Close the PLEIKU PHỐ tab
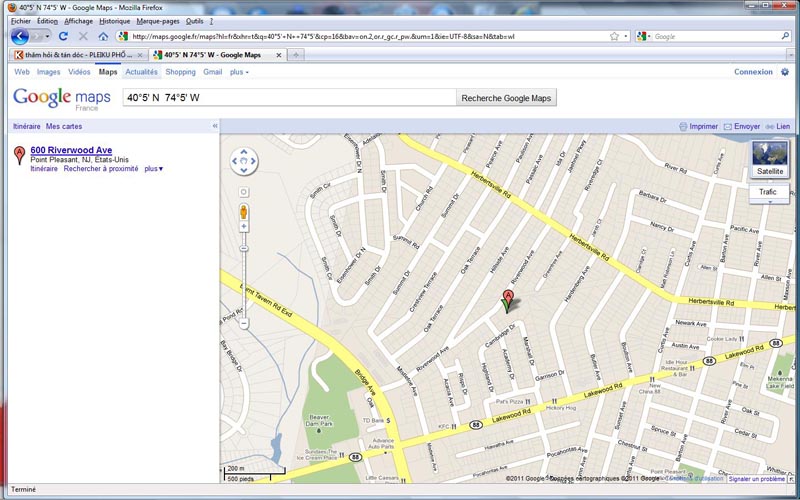This screenshot has width=800, height=500. [x=140, y=55]
